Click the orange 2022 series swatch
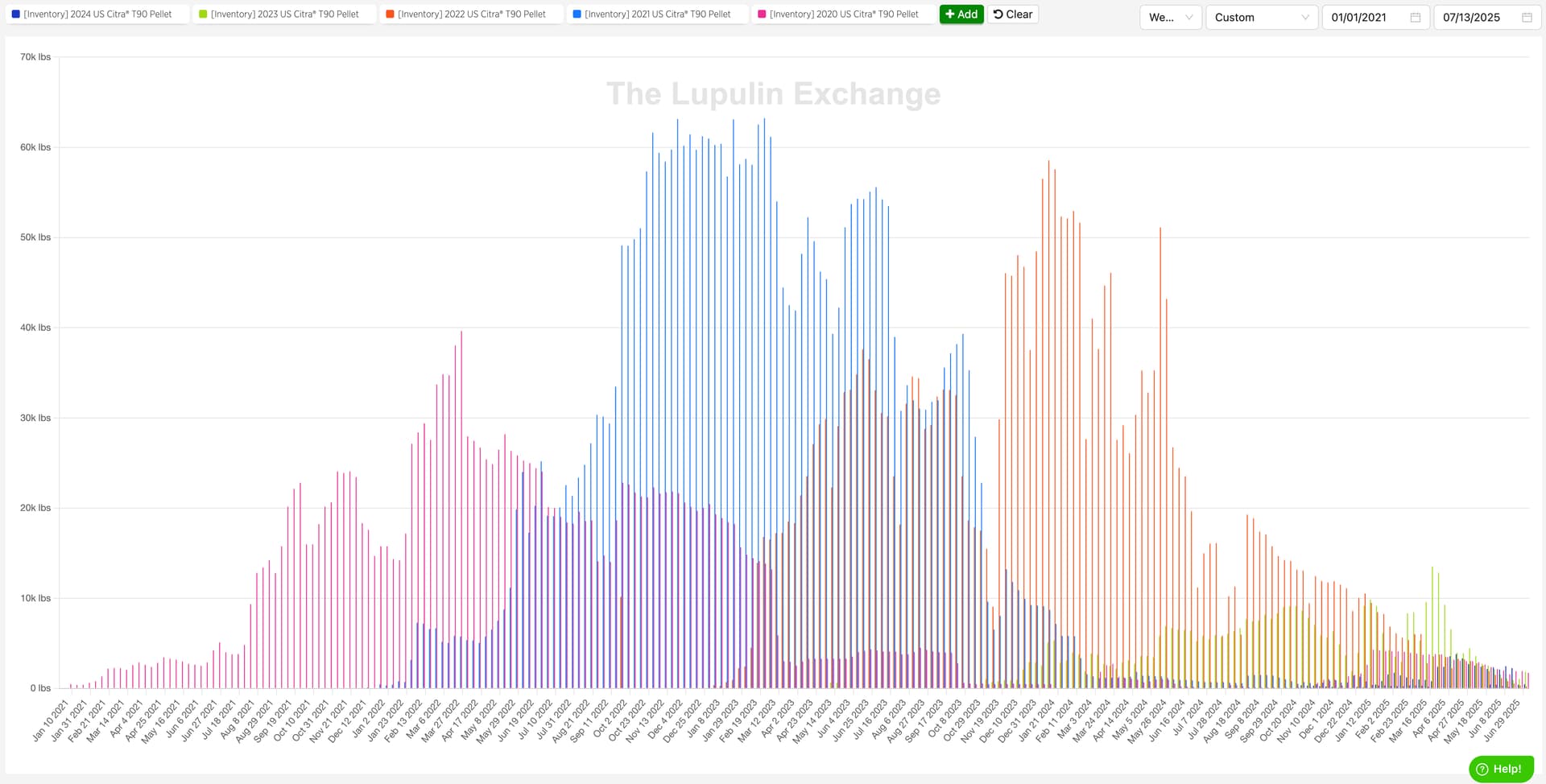The height and width of the screenshot is (784, 1546). coord(390,14)
